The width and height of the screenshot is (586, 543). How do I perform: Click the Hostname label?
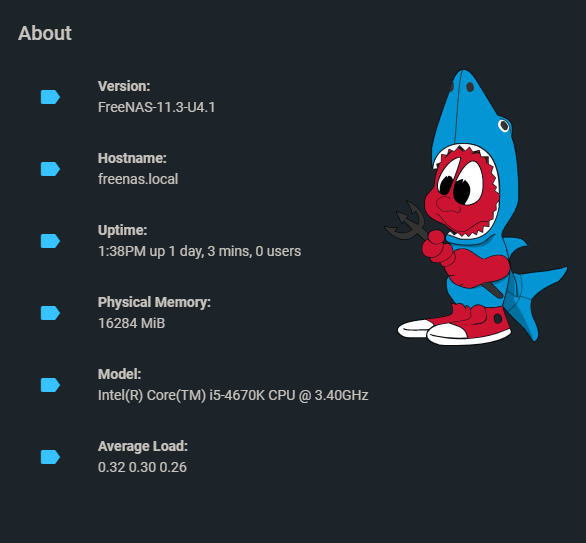(x=132, y=158)
